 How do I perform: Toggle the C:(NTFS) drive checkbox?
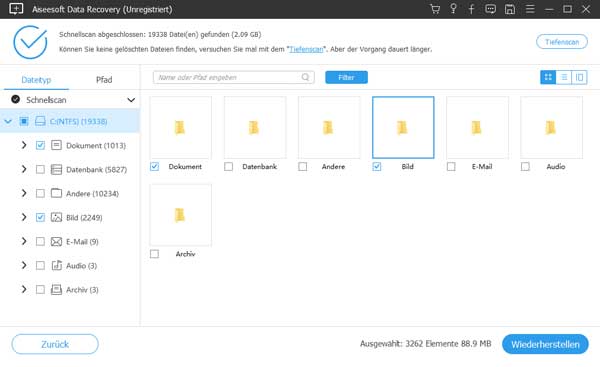(24, 121)
